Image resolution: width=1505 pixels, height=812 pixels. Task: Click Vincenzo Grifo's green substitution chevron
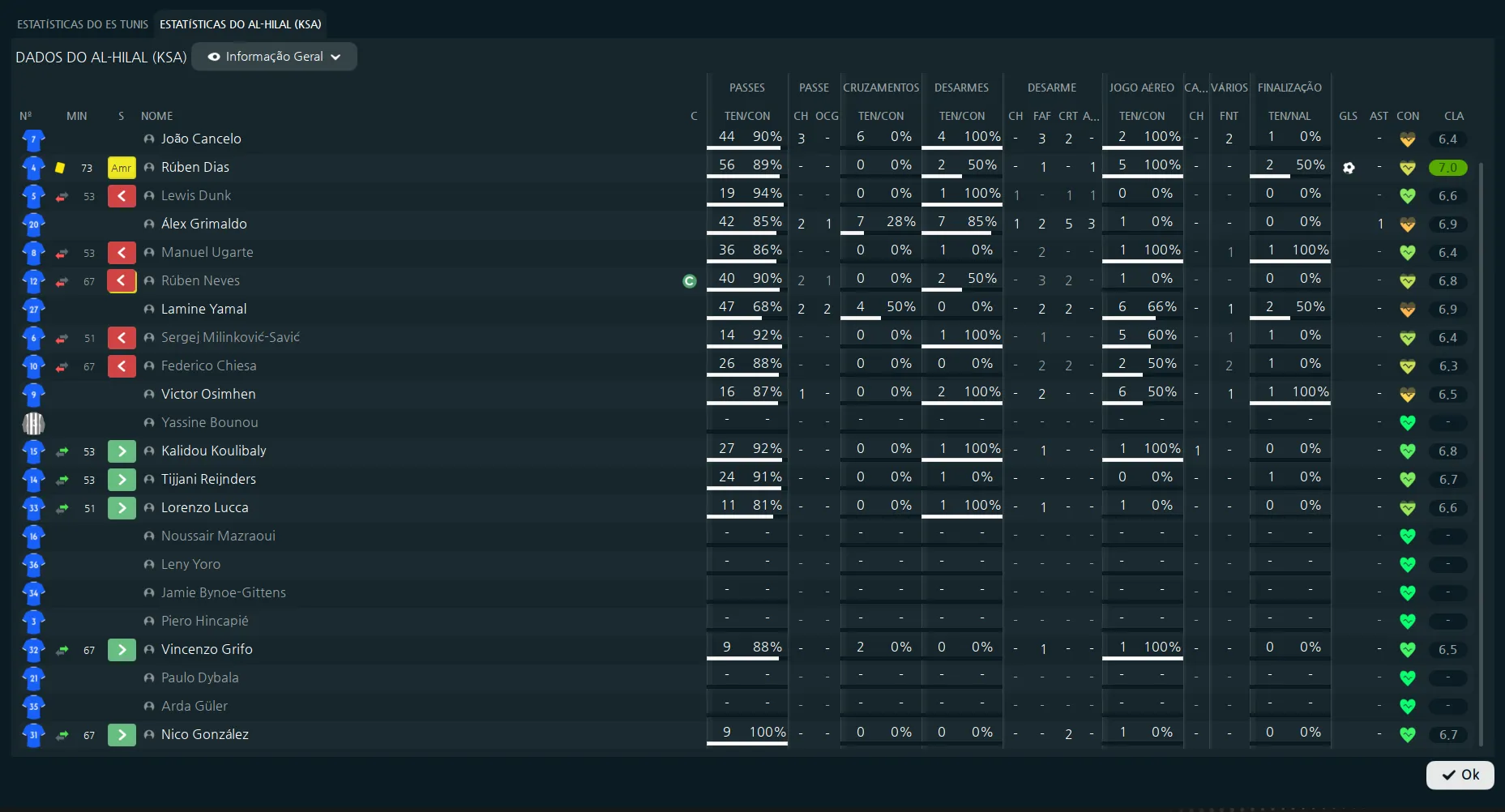point(122,650)
